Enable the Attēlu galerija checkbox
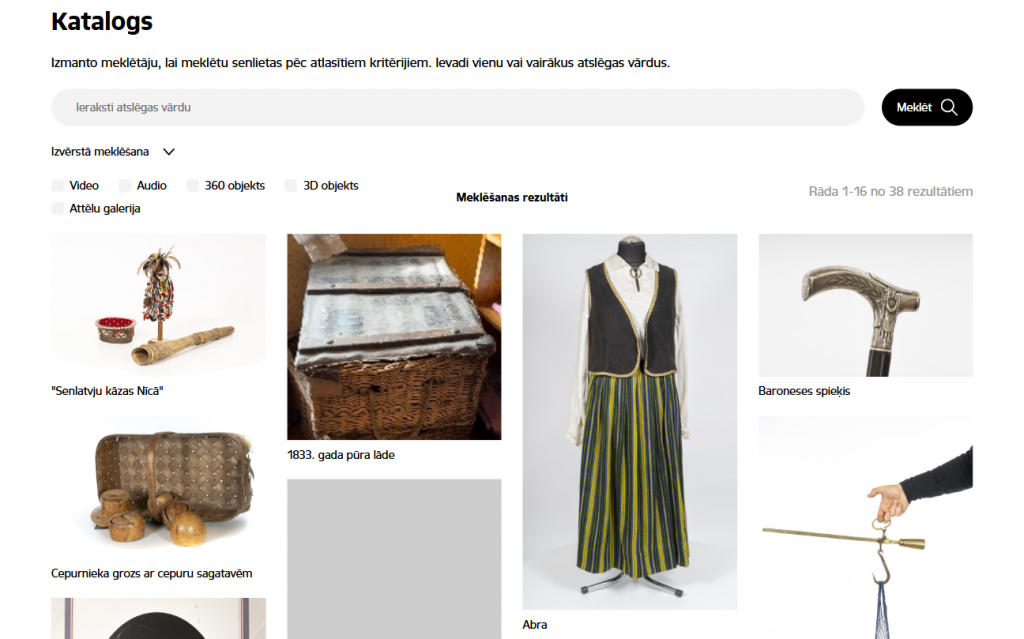Image resolution: width=1024 pixels, height=639 pixels. pyautogui.click(x=58, y=208)
